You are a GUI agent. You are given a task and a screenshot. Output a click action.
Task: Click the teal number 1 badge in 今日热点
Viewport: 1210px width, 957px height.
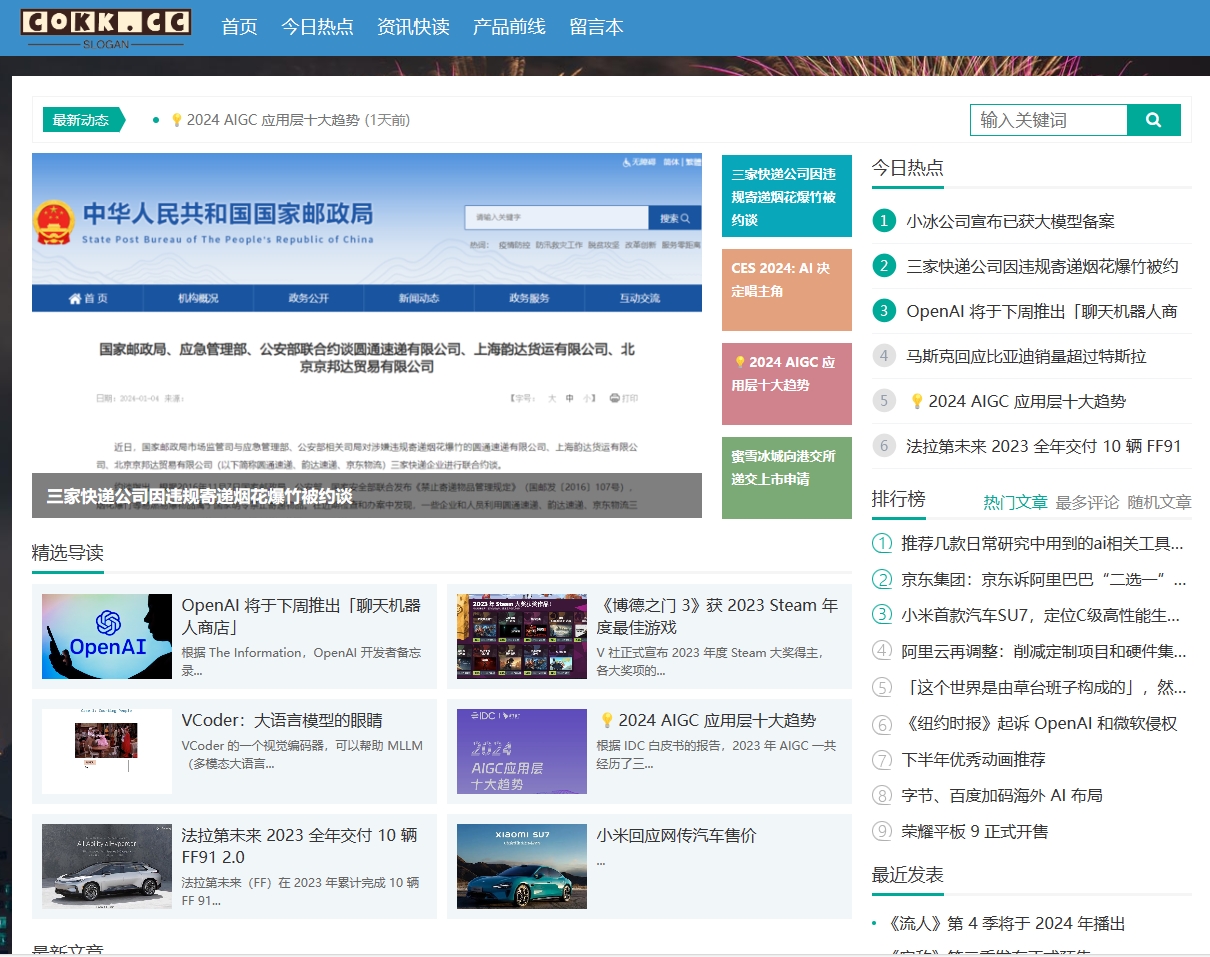coord(884,219)
